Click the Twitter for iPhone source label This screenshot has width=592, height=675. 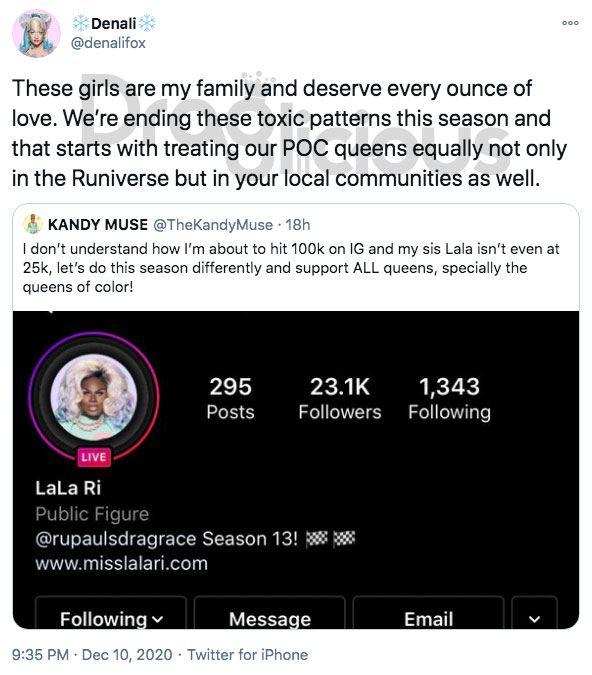tap(248, 655)
